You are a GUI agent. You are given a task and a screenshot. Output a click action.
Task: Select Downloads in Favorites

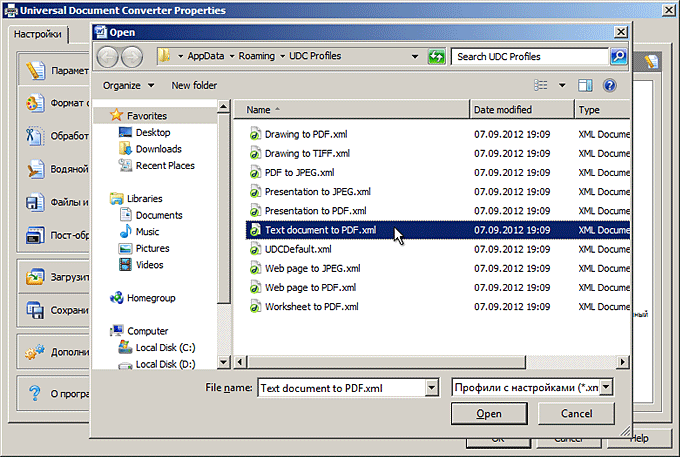150,149
